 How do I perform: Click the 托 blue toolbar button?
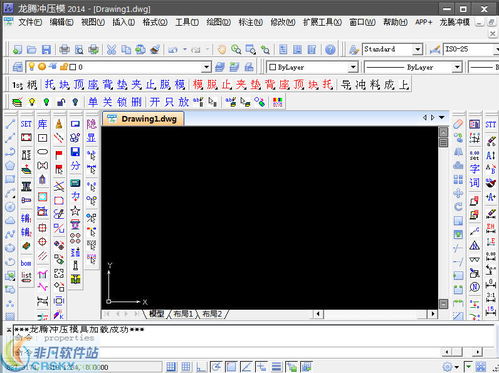pos(49,85)
